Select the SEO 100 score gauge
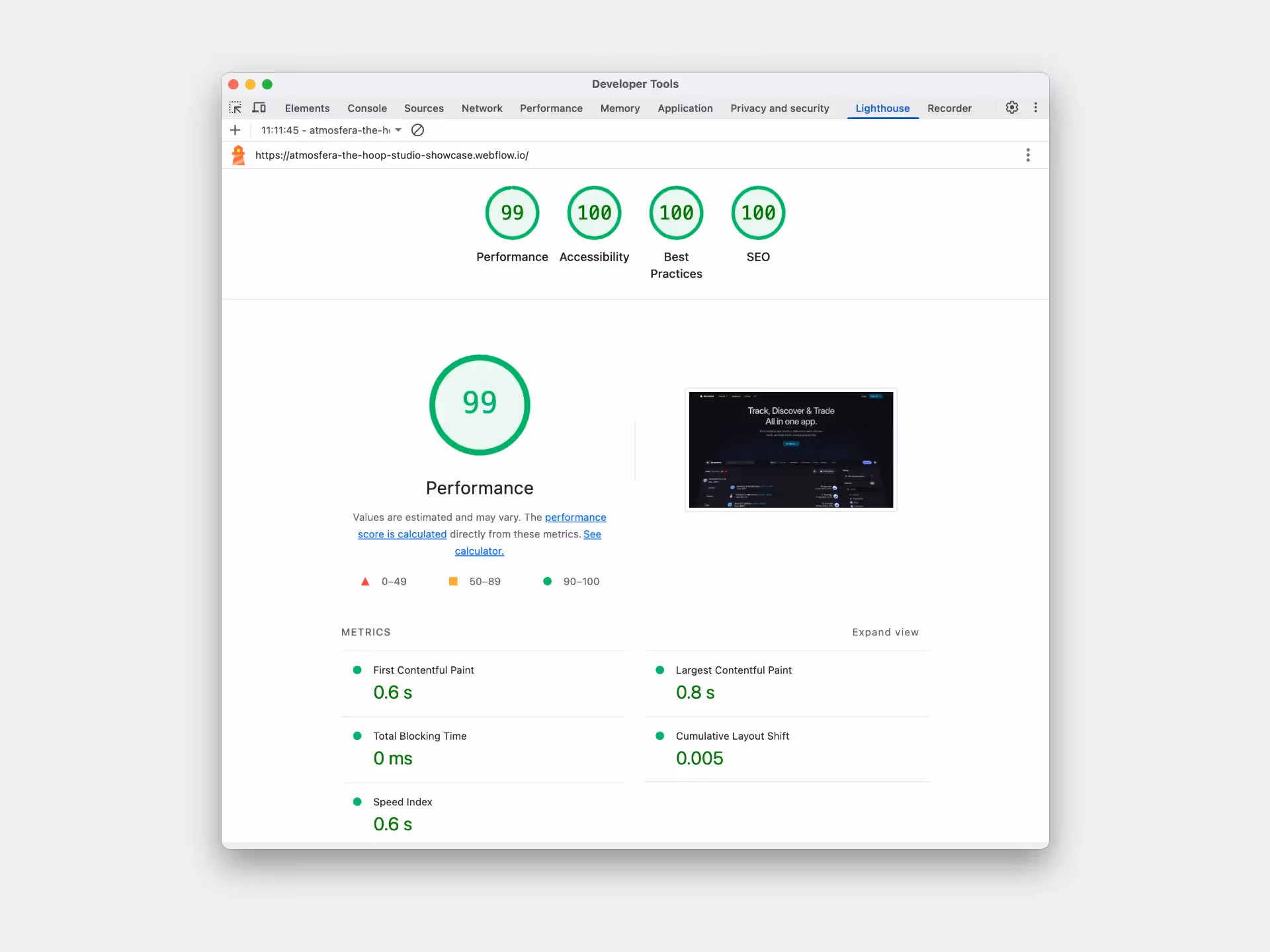Screen dimensions: 1270x952 point(758,213)
